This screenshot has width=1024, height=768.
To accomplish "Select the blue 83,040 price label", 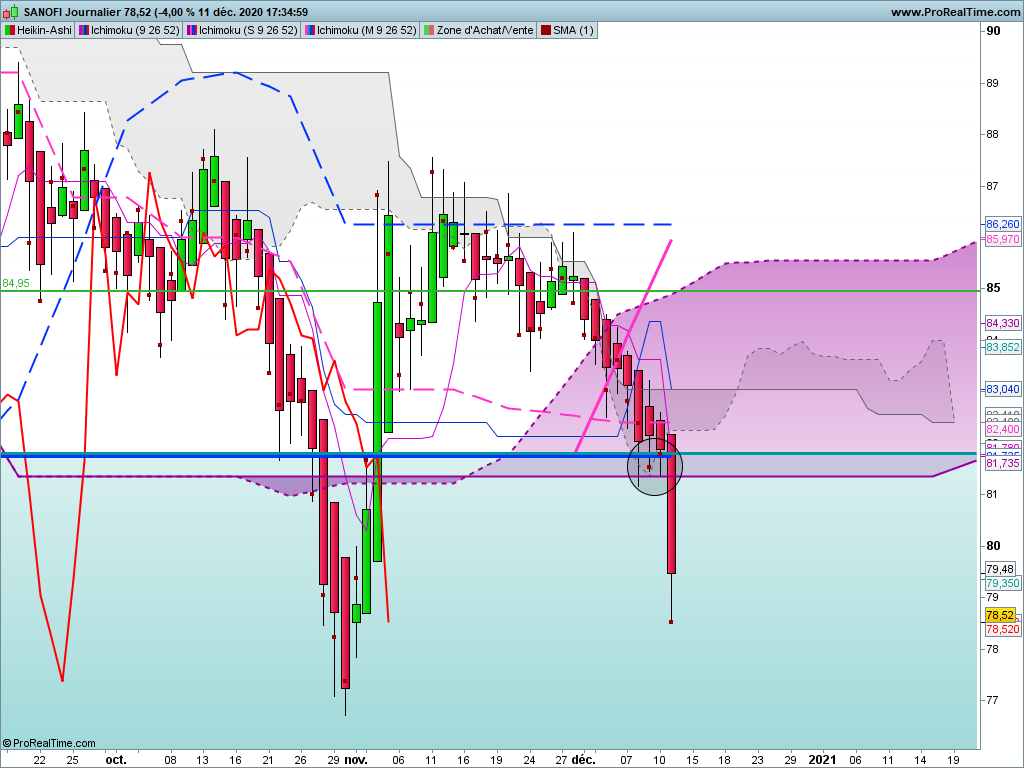I will click(x=1002, y=389).
